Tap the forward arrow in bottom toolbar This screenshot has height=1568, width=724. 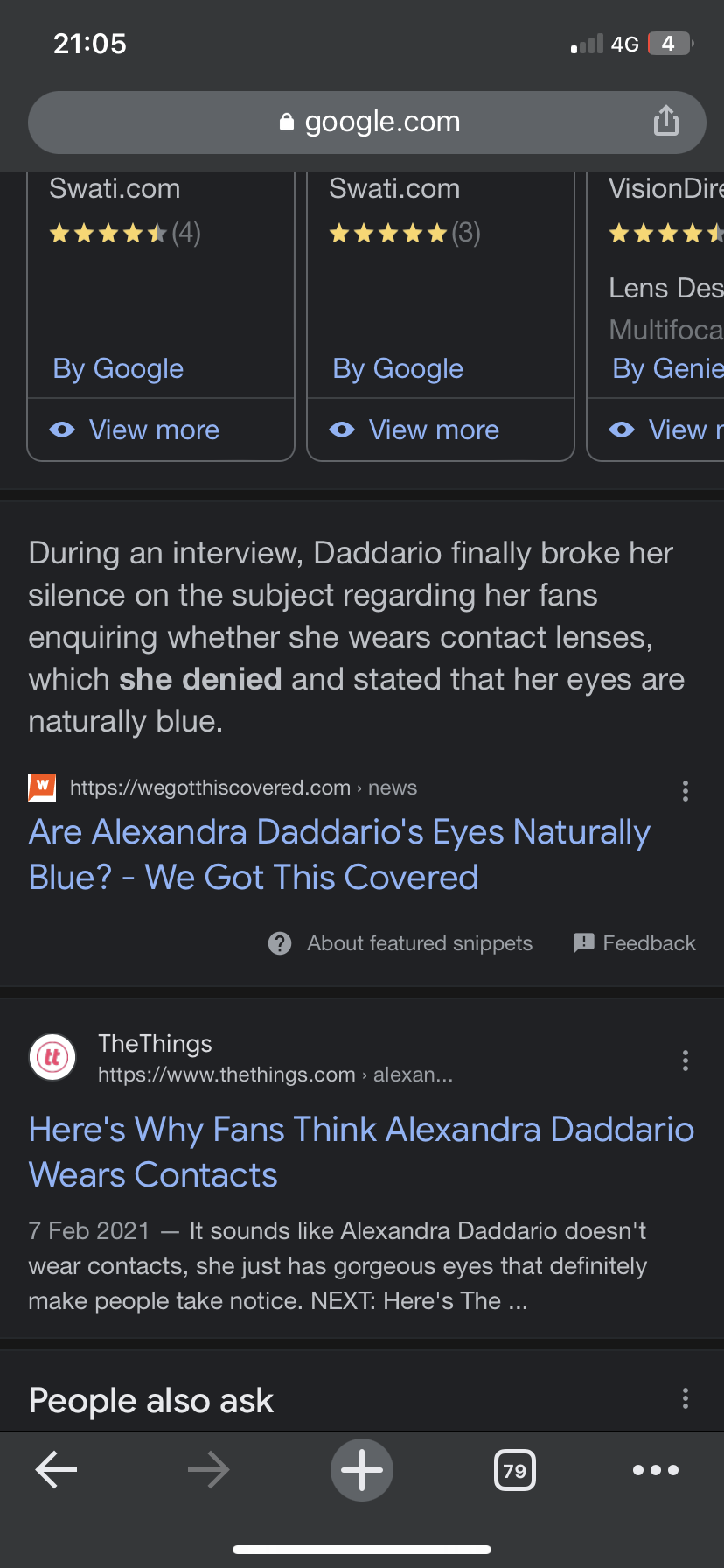click(208, 1470)
